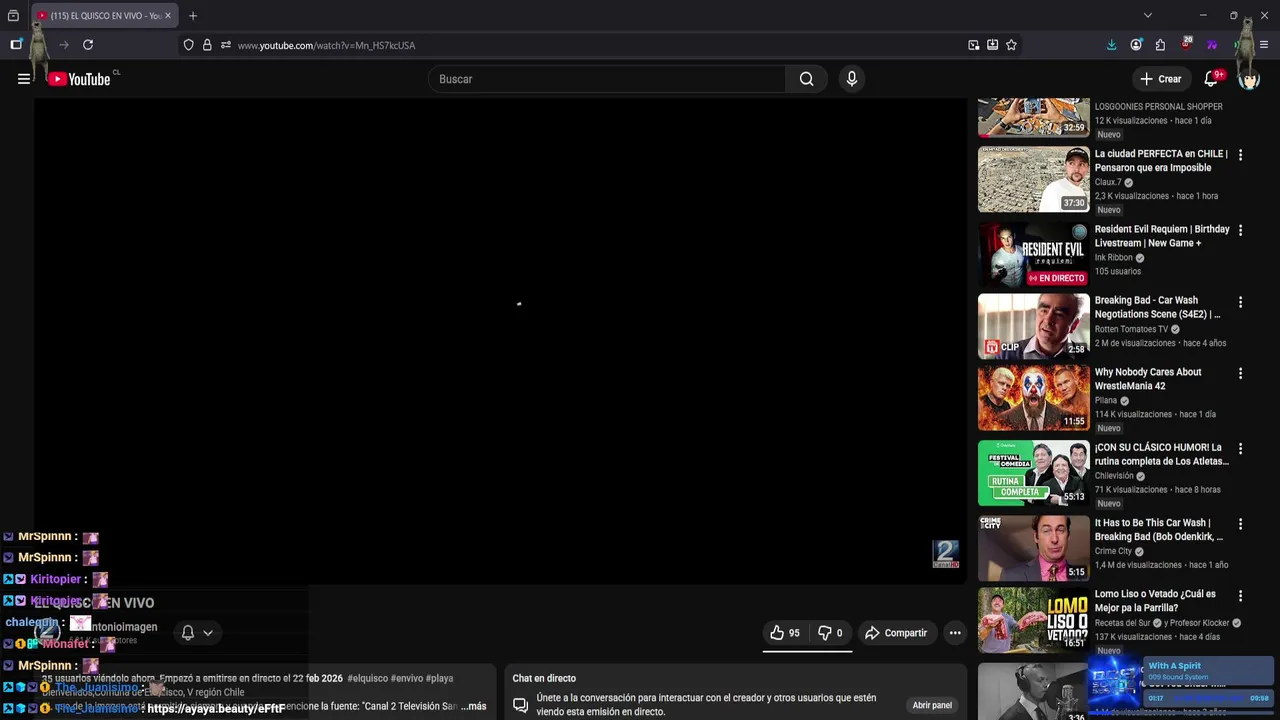Like the video with thumbs up

[x=785, y=633]
